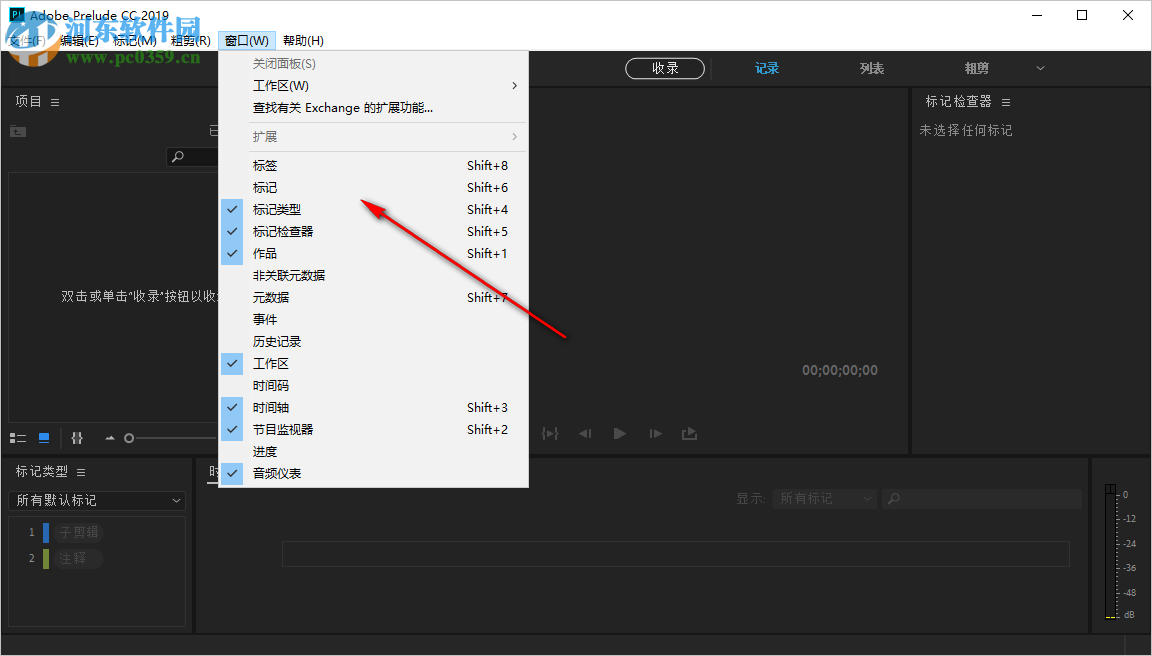
Task: Open the 所有默认标记 dropdown
Action: click(x=96, y=500)
